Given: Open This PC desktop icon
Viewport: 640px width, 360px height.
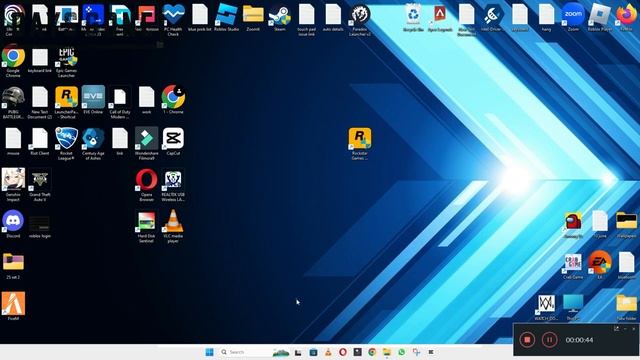Looking at the screenshot, I should pyautogui.click(x=573, y=304).
